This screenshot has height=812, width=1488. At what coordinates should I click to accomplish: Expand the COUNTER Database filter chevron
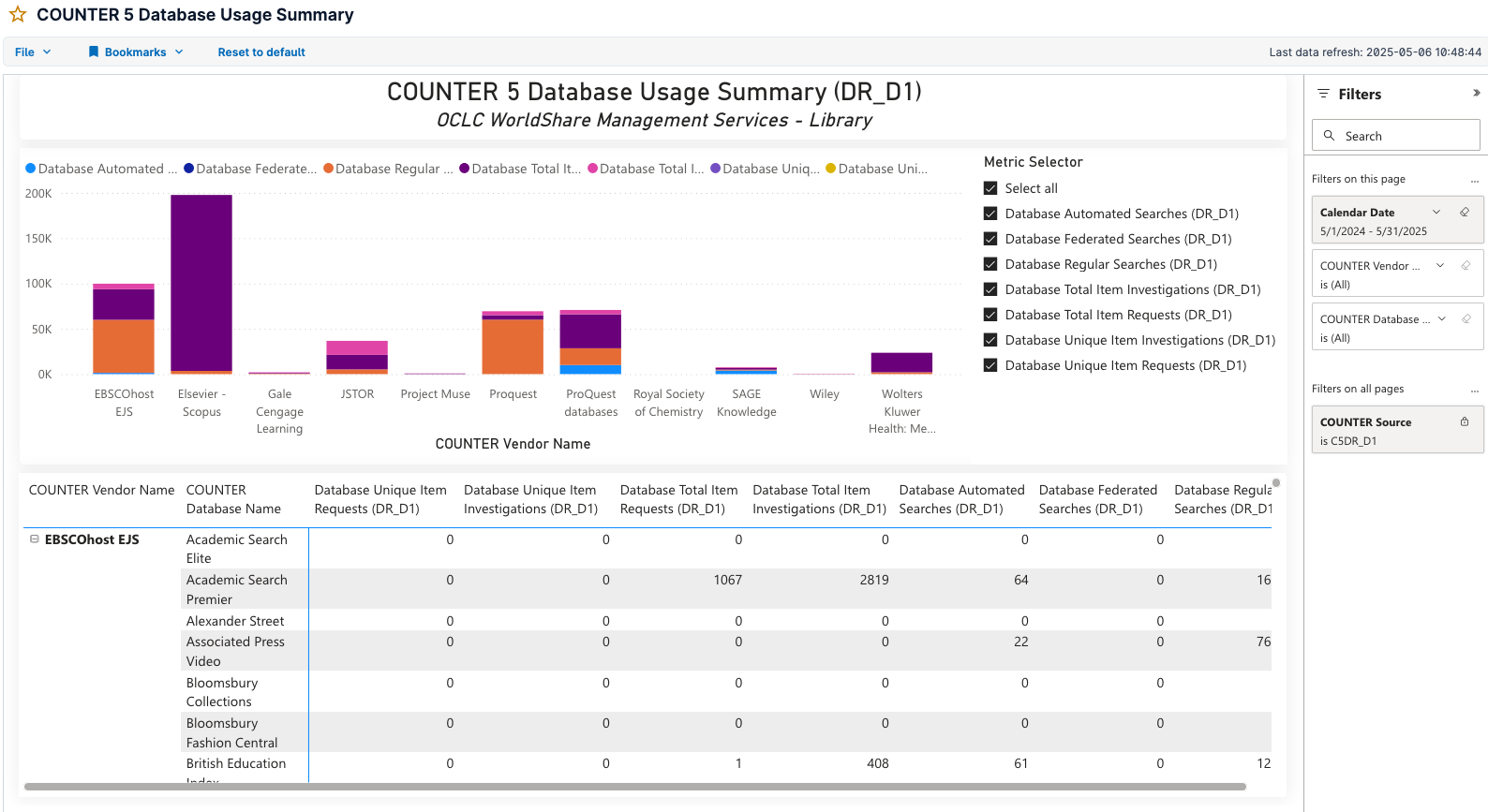click(1442, 319)
